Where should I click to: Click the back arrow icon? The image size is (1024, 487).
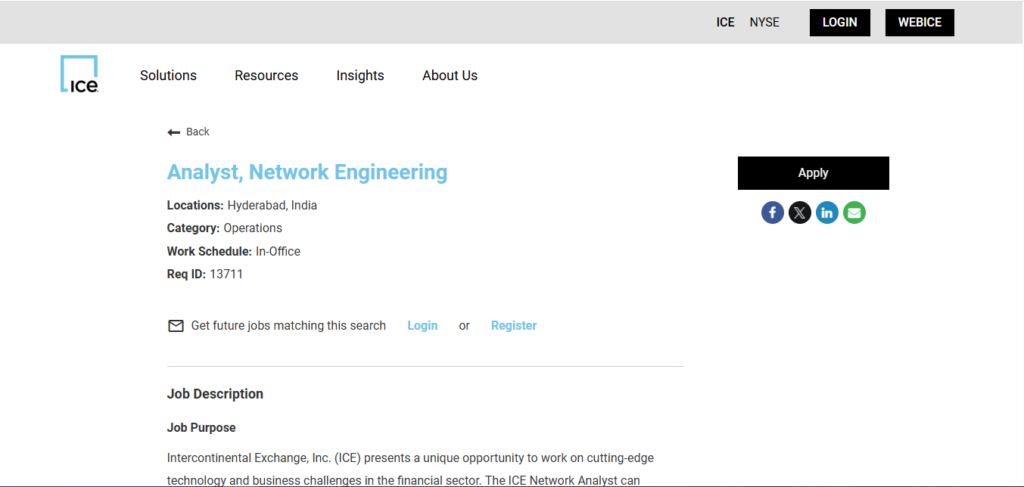[x=174, y=133]
